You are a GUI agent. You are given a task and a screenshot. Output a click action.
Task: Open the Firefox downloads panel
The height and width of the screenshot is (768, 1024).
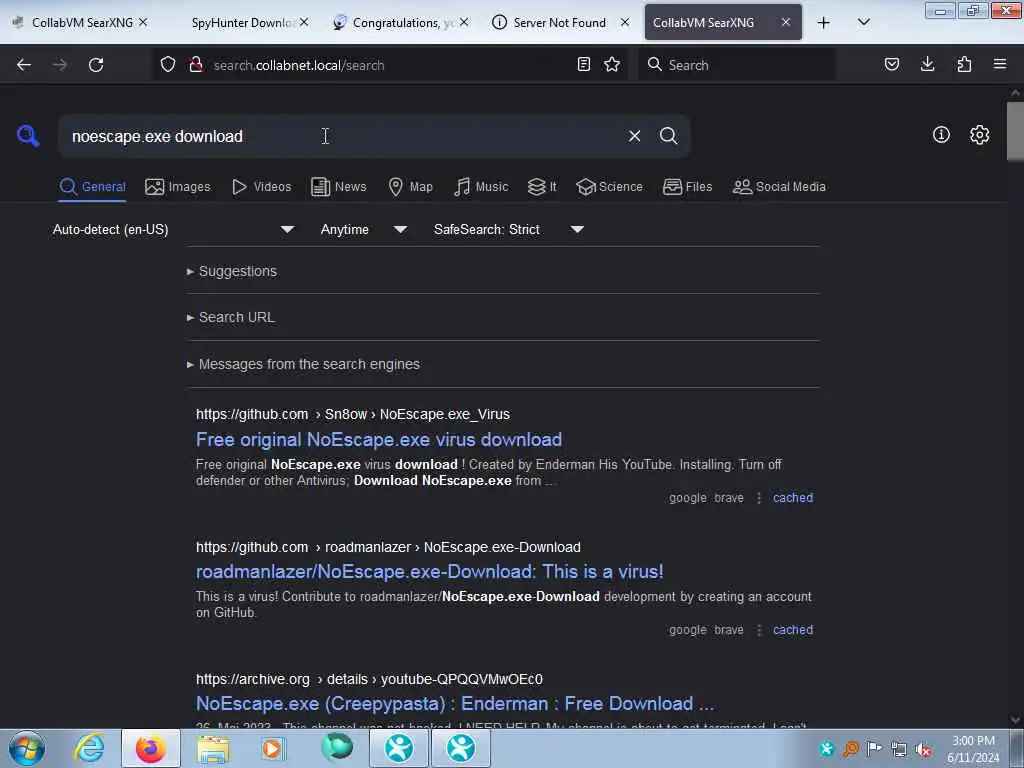927,65
